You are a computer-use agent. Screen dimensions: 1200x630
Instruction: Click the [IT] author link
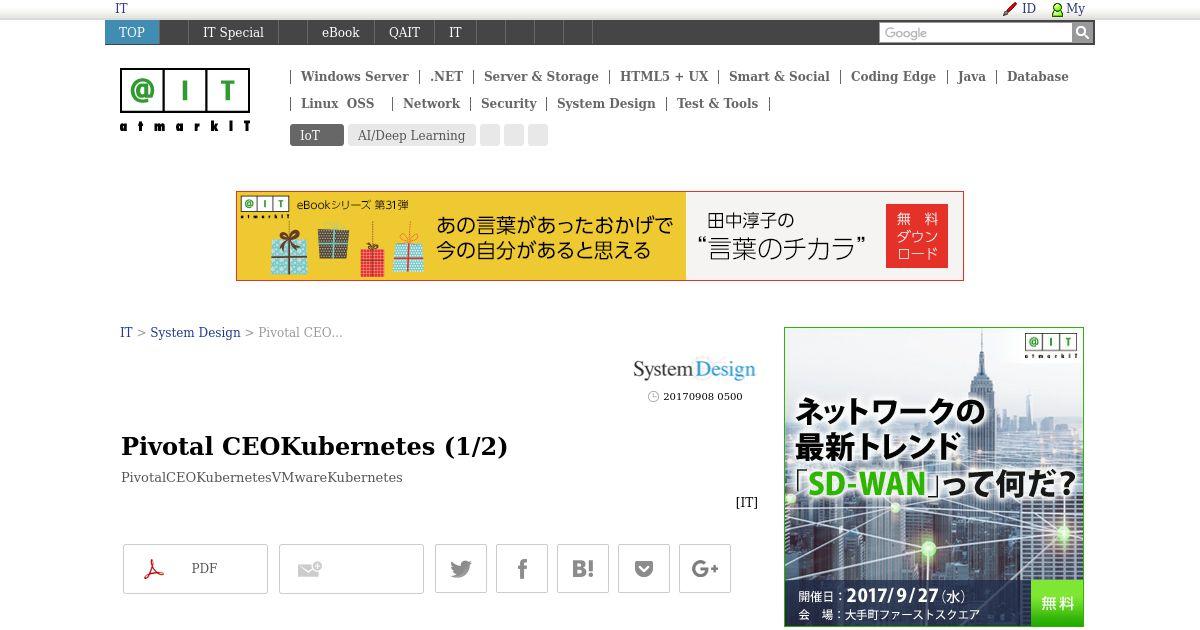click(747, 502)
